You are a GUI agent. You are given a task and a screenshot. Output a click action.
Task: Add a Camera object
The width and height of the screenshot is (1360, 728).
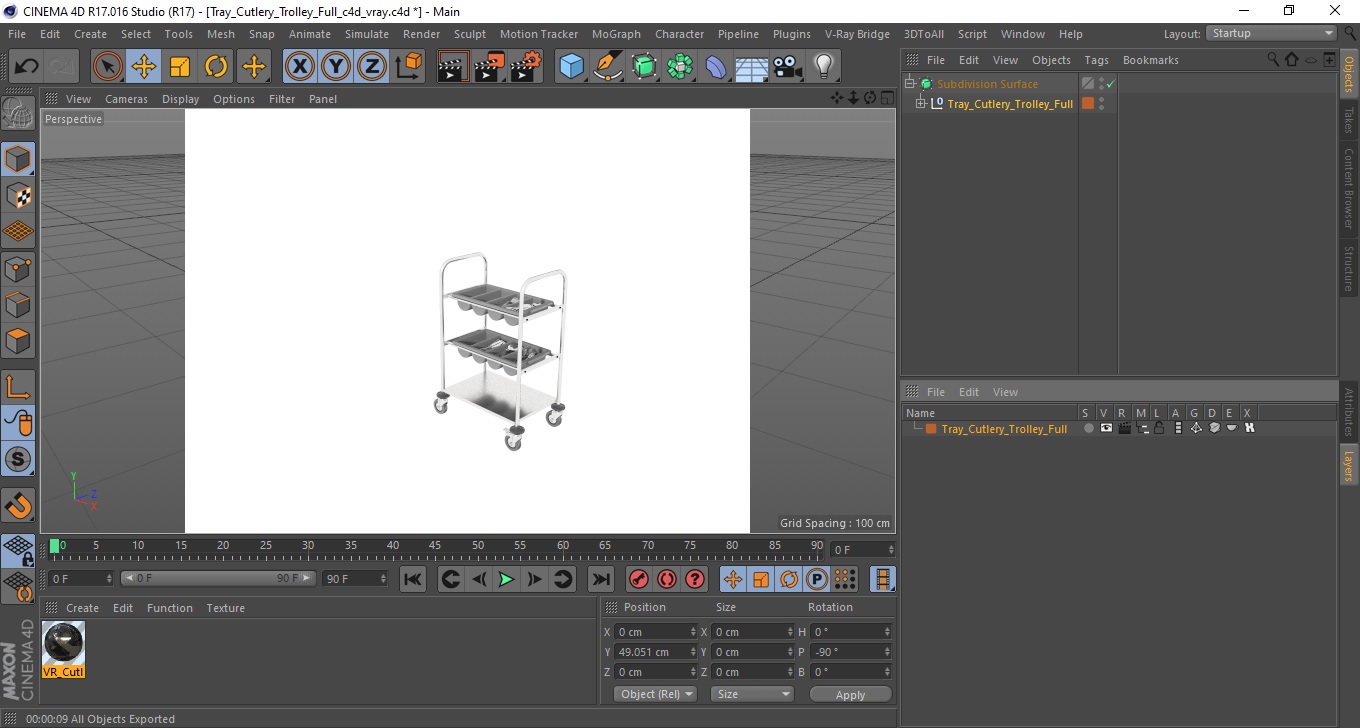point(787,67)
